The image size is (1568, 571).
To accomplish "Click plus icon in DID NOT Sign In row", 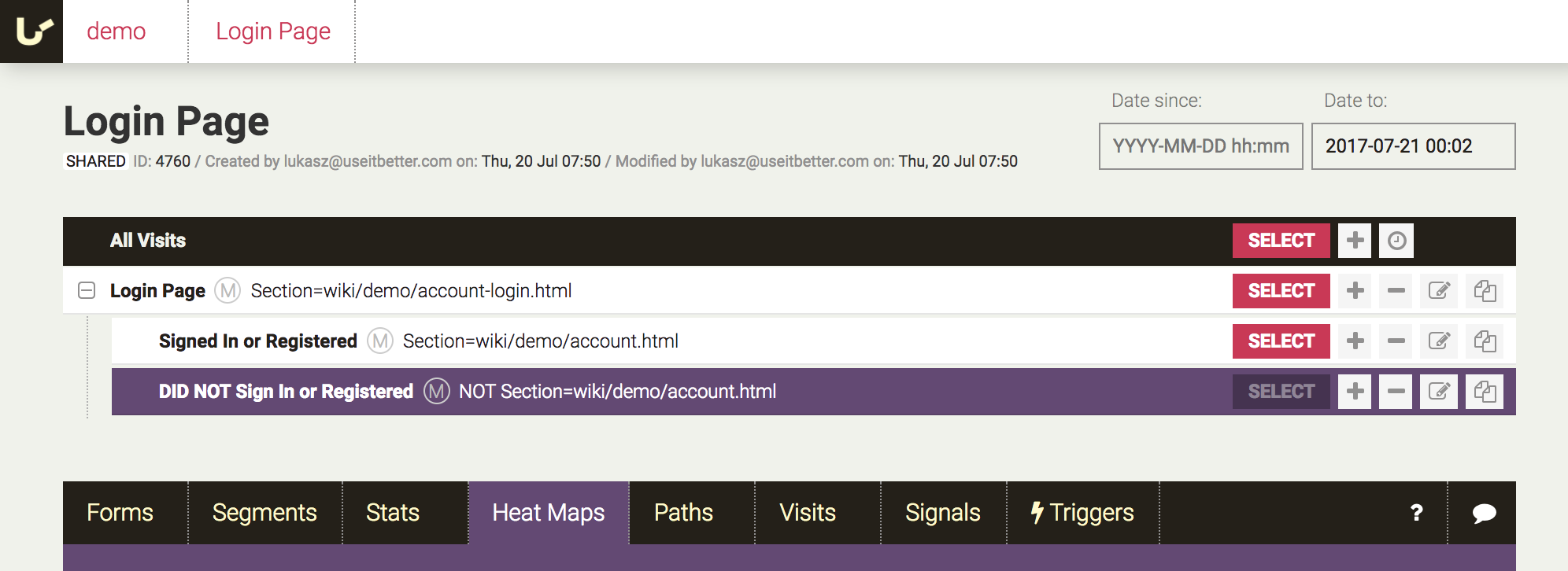I will (x=1355, y=392).
